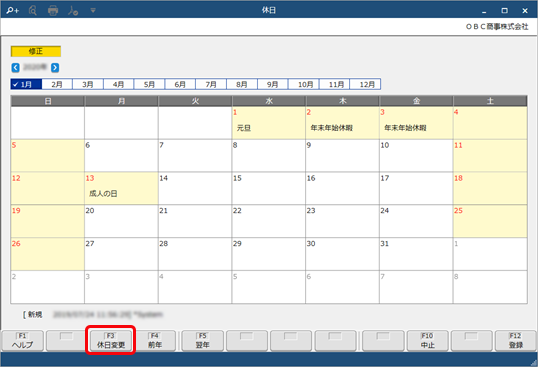Select the January 19 Sunday cell
The image size is (538, 367).
point(47,221)
